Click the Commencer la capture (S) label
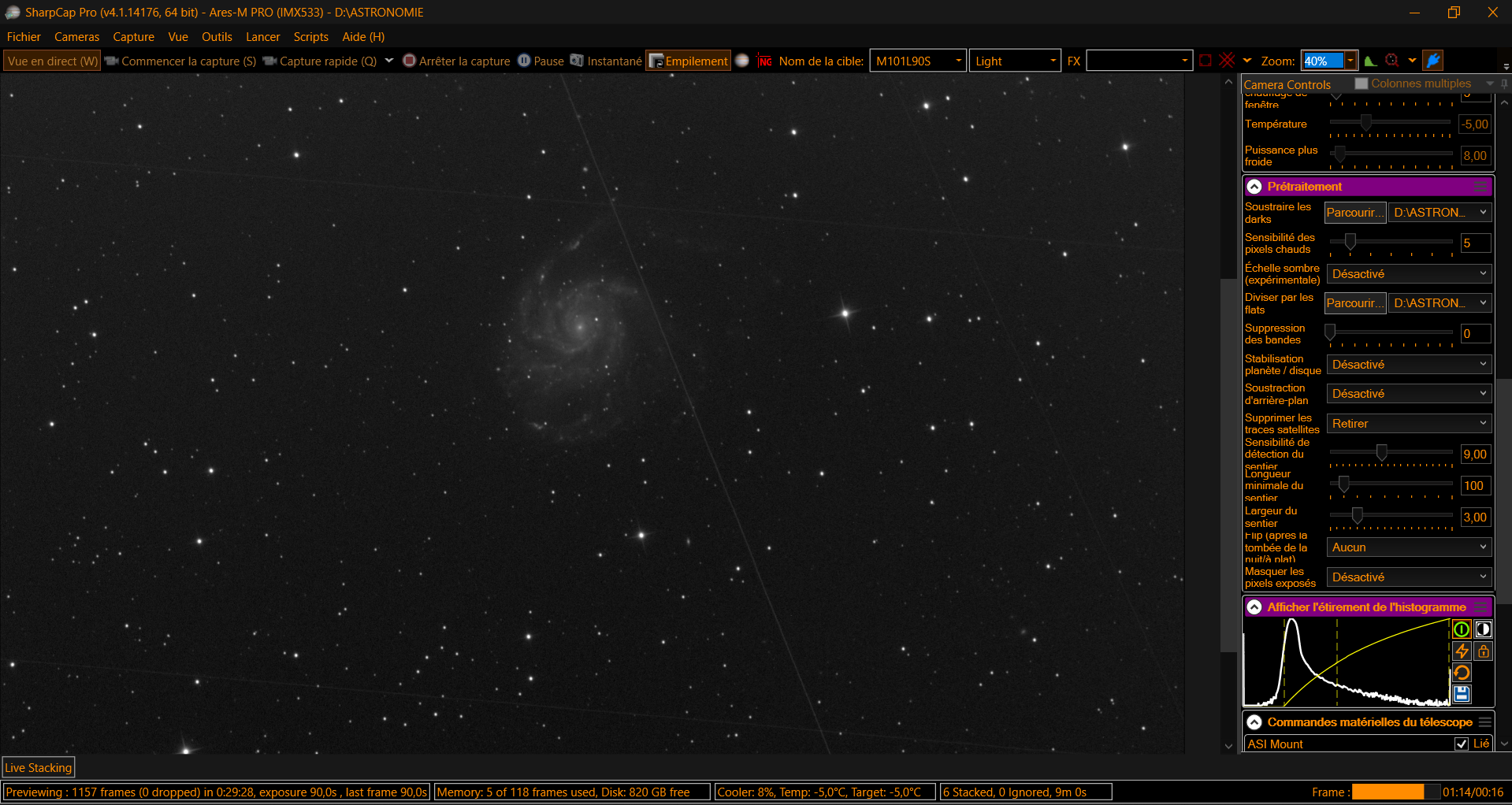The height and width of the screenshot is (805, 1512). (x=189, y=61)
